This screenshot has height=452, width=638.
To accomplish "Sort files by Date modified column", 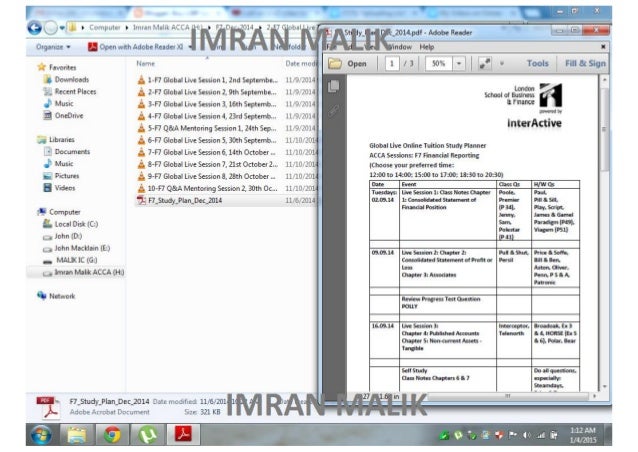I will (x=301, y=63).
